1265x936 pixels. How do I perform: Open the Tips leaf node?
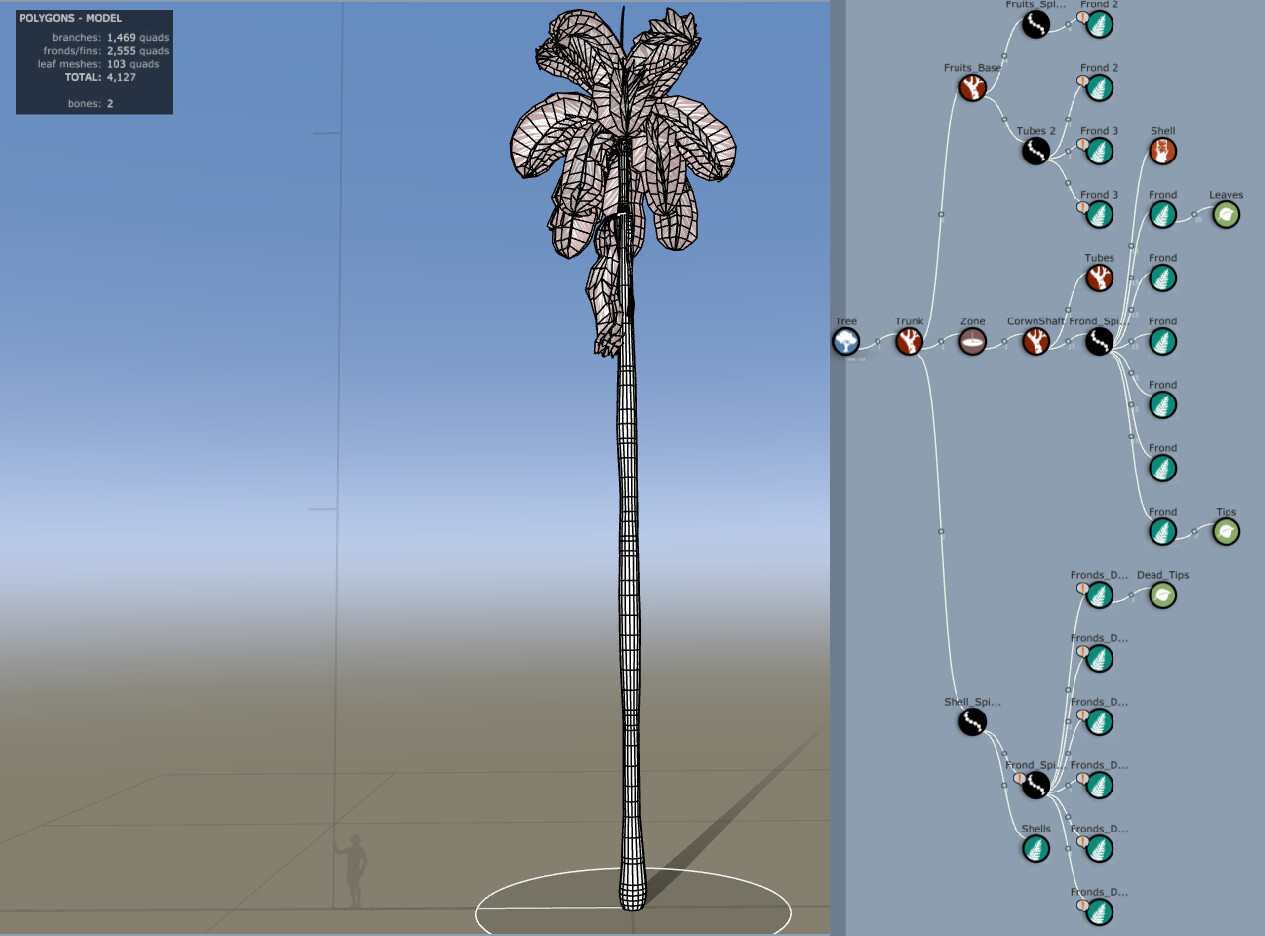[1226, 532]
